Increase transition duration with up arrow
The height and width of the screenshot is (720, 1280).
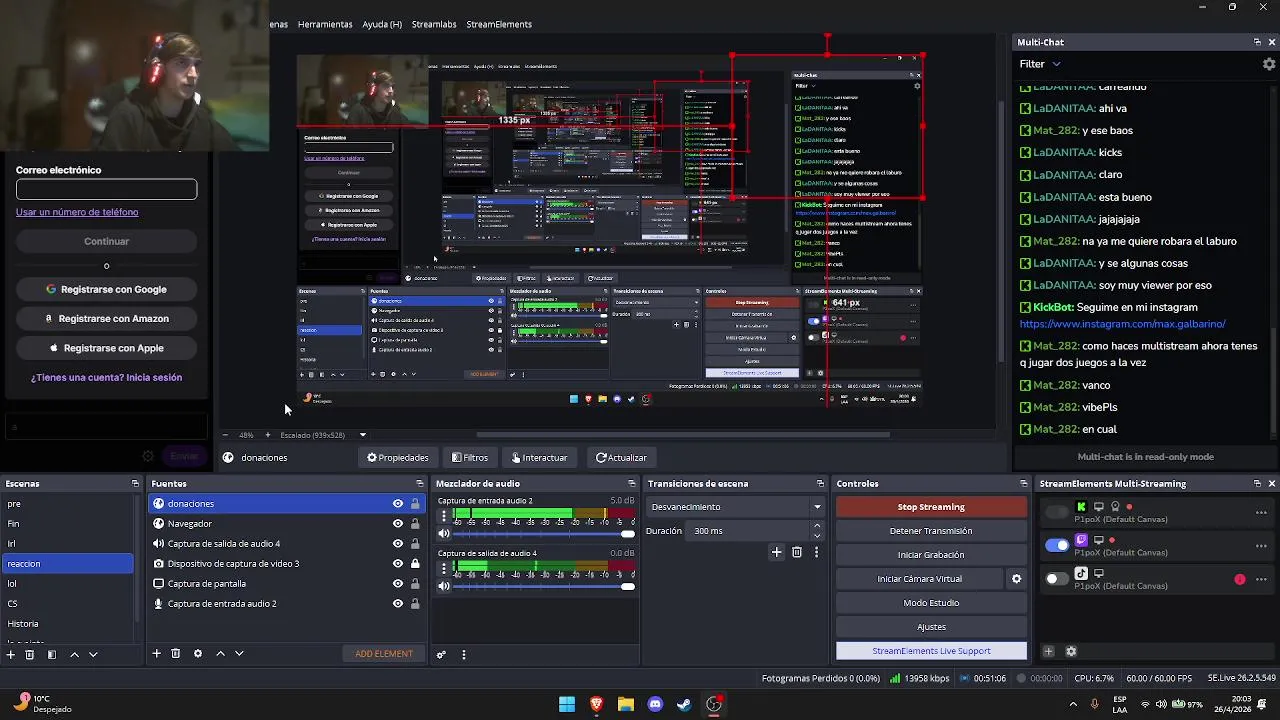pos(817,526)
